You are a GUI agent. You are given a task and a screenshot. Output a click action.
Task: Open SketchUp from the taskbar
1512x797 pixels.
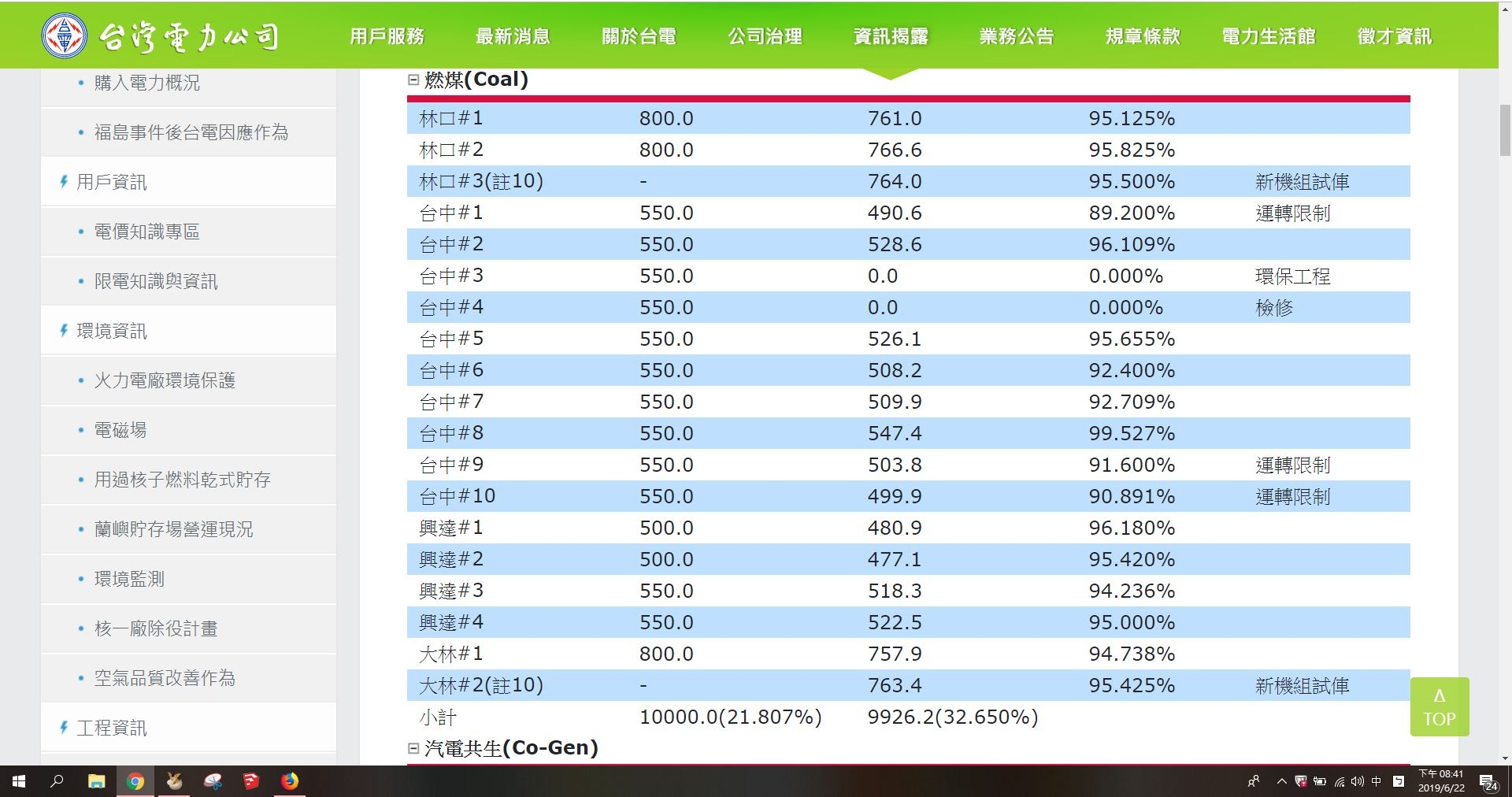[x=251, y=781]
